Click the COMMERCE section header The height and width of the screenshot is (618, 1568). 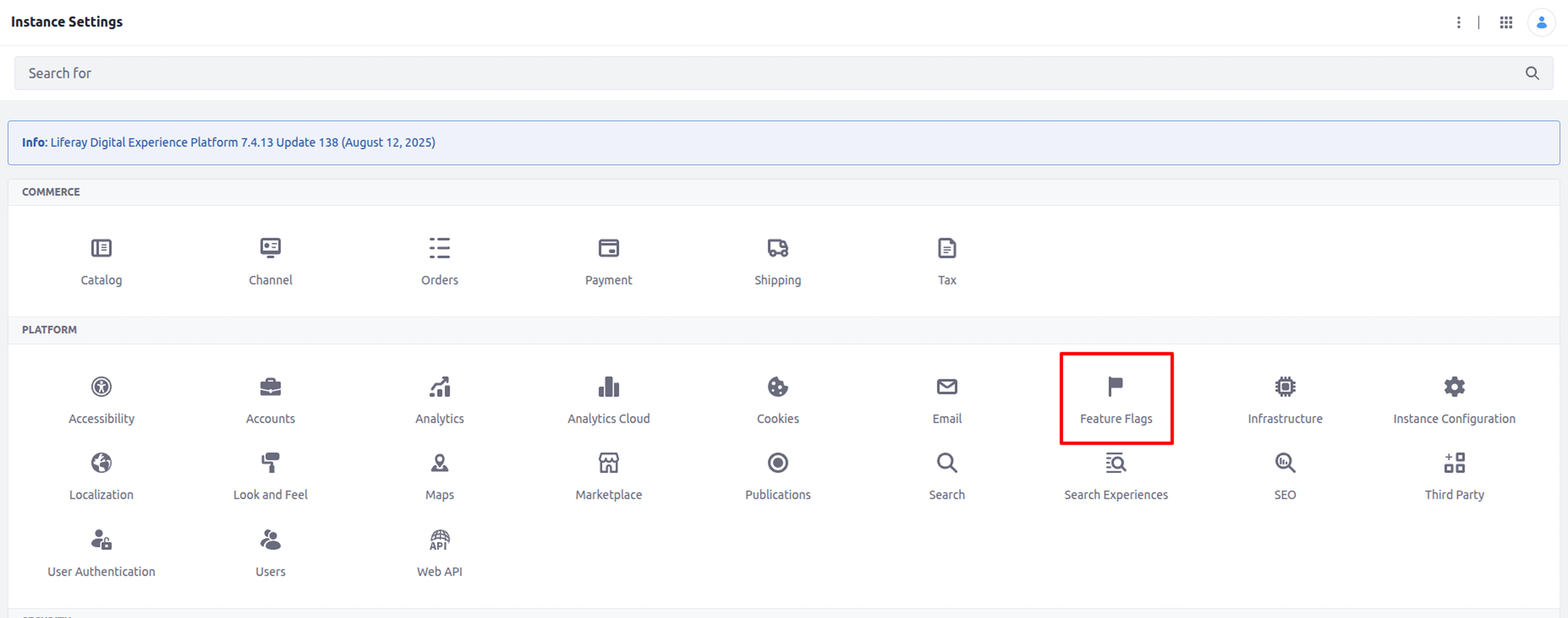pyautogui.click(x=51, y=192)
